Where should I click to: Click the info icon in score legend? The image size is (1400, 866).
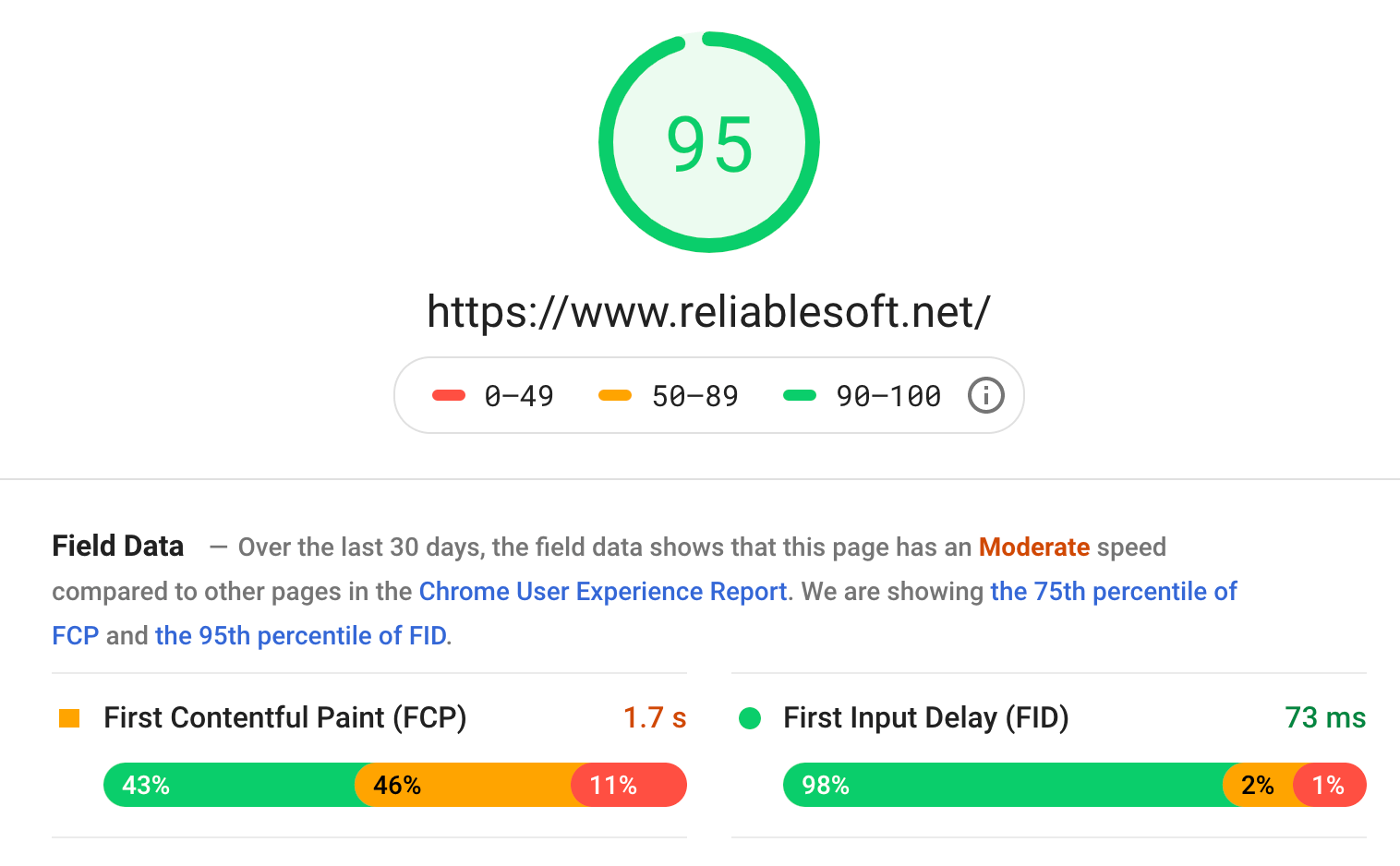click(985, 395)
